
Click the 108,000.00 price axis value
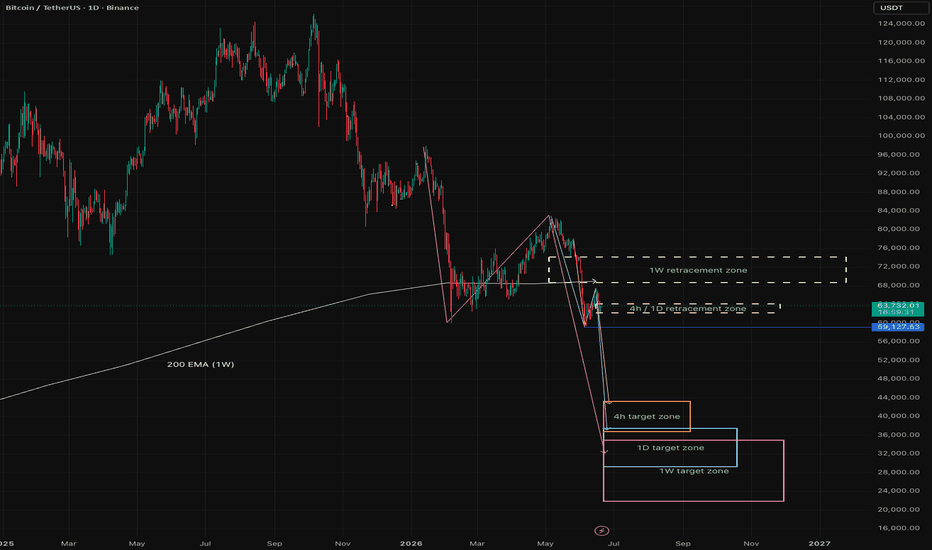(x=902, y=98)
